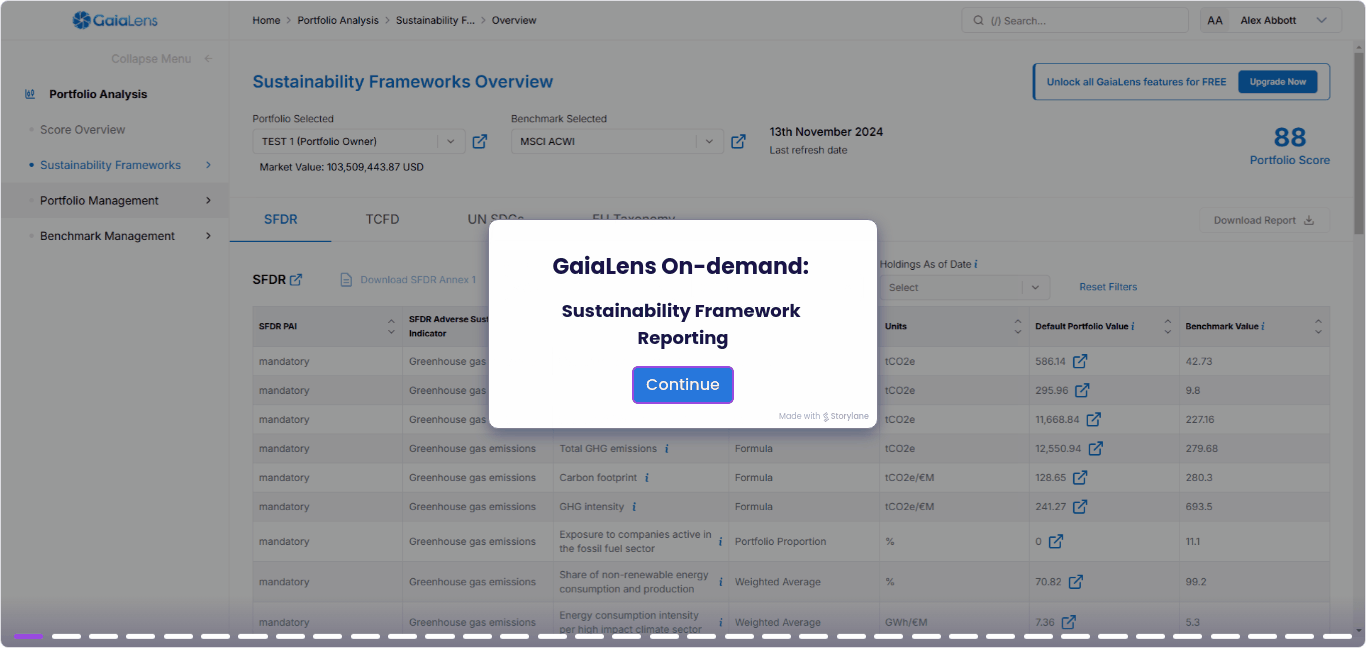
Task: Open the MSCI ACWI benchmark dropdown
Action: (617, 141)
